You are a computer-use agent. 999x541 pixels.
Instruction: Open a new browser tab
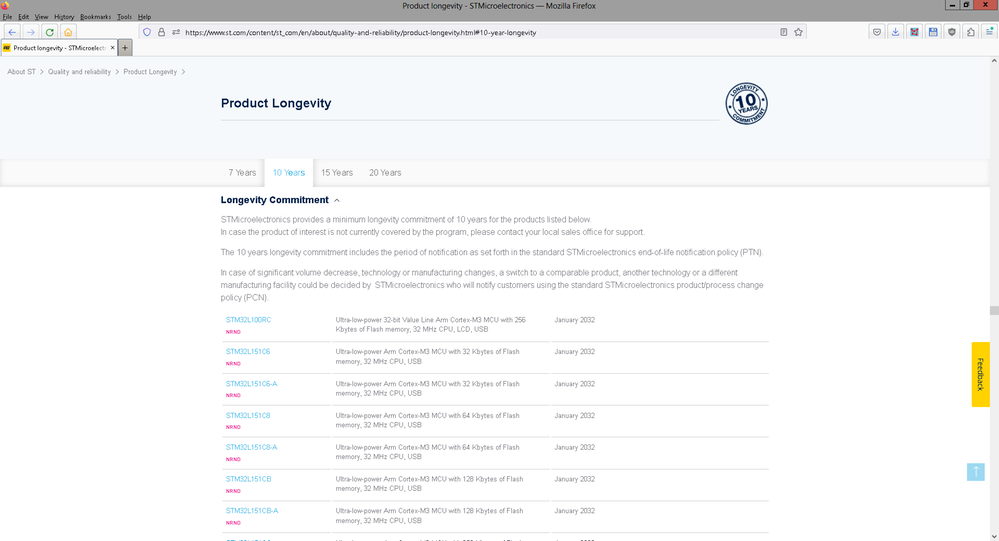[125, 48]
